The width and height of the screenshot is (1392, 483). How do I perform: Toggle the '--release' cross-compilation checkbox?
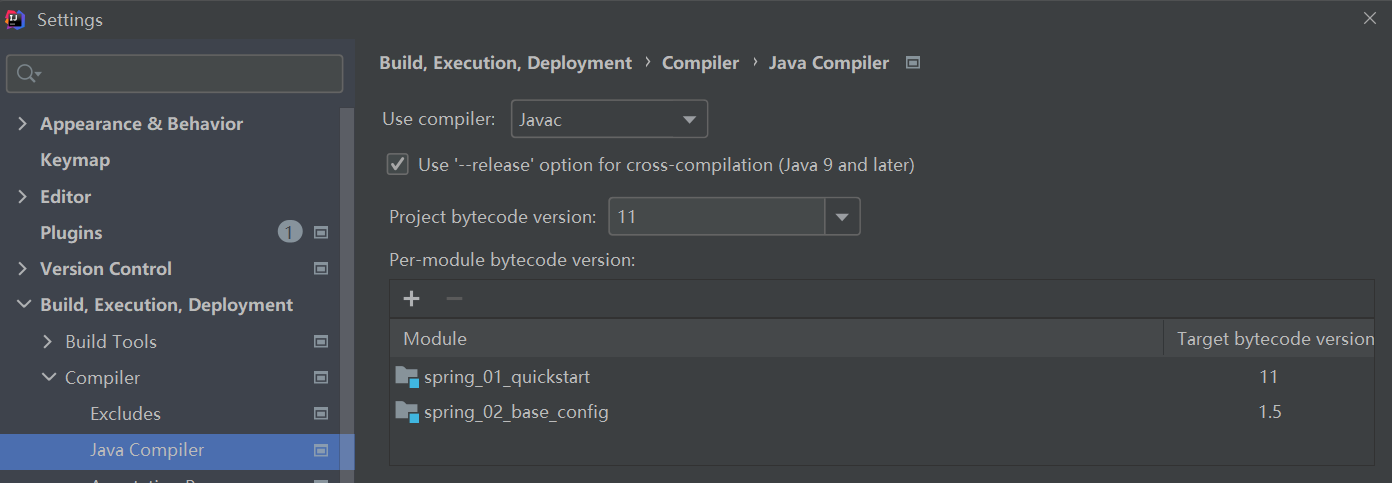coord(398,164)
